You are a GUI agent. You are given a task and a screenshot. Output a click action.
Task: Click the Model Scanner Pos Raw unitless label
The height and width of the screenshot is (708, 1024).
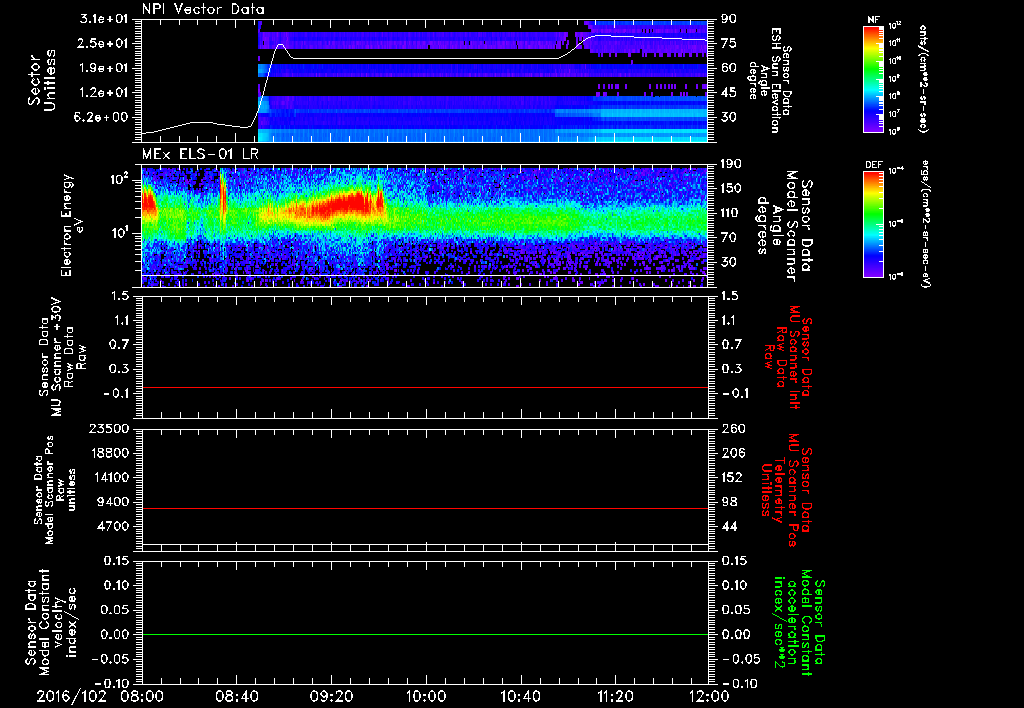56,490
